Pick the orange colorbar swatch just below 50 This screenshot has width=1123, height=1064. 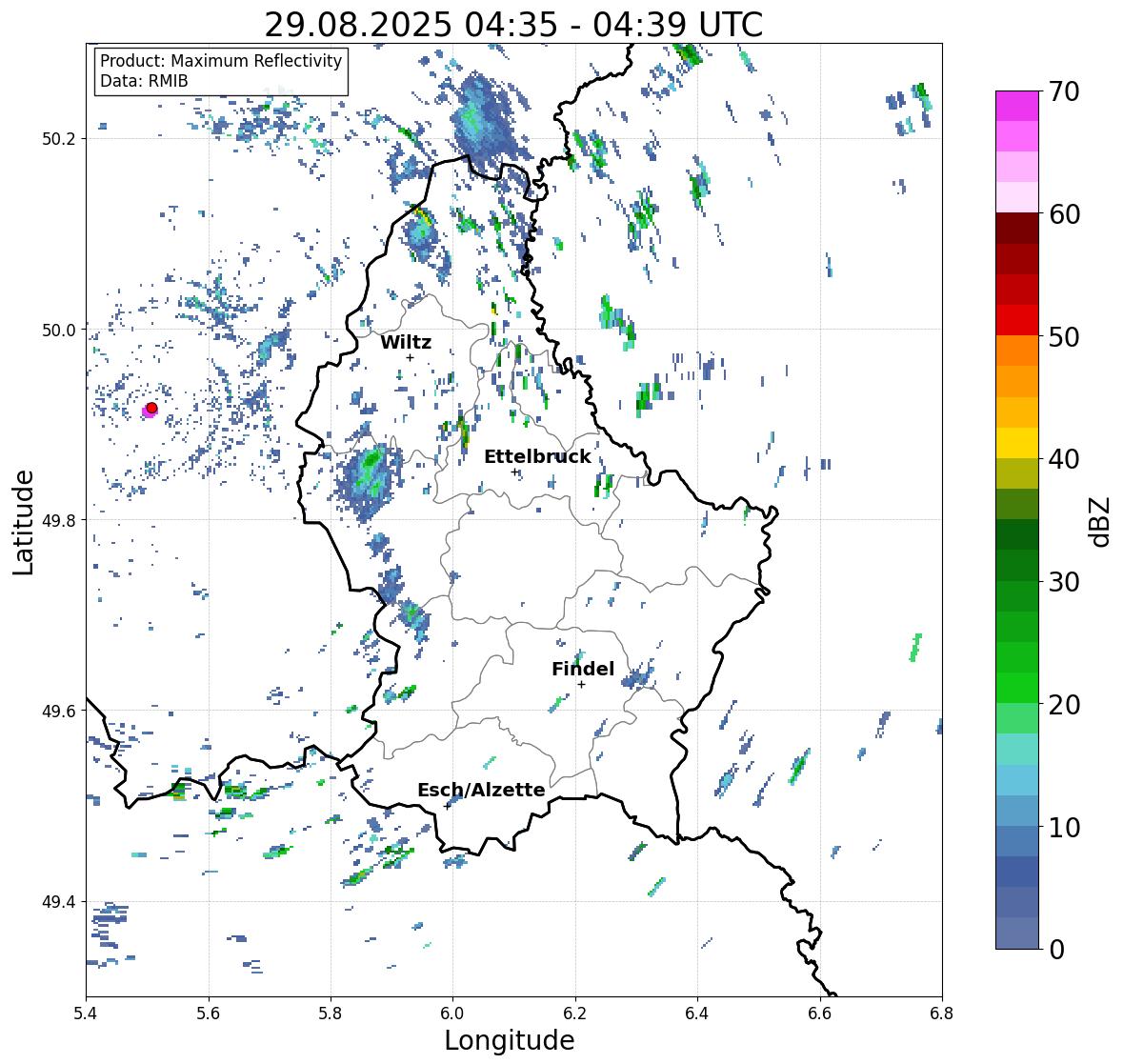coord(1017,351)
